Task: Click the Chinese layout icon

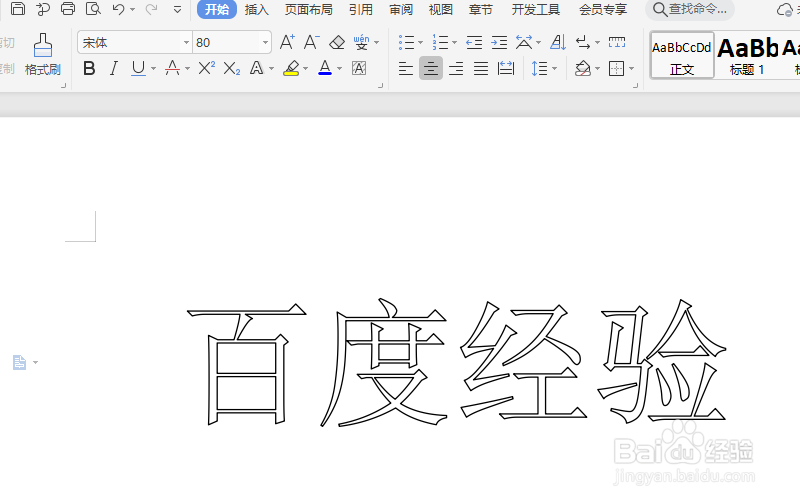Action: (x=524, y=42)
